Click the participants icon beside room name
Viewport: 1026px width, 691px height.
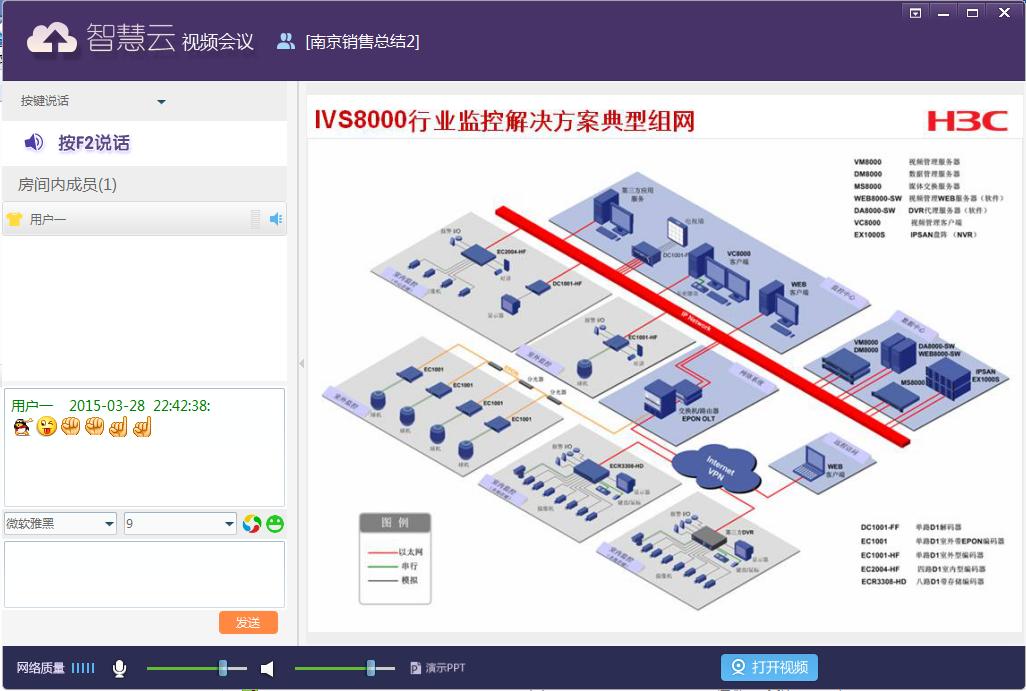click(286, 41)
